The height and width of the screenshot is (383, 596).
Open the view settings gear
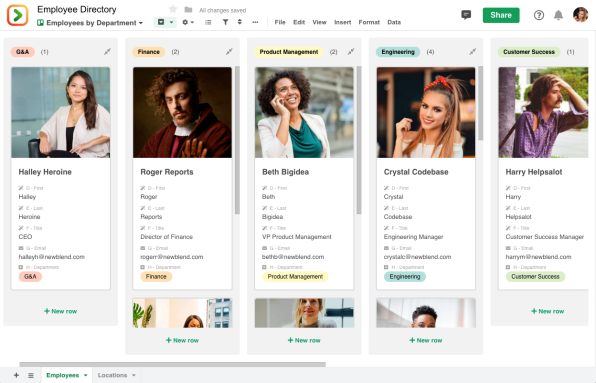click(185, 22)
